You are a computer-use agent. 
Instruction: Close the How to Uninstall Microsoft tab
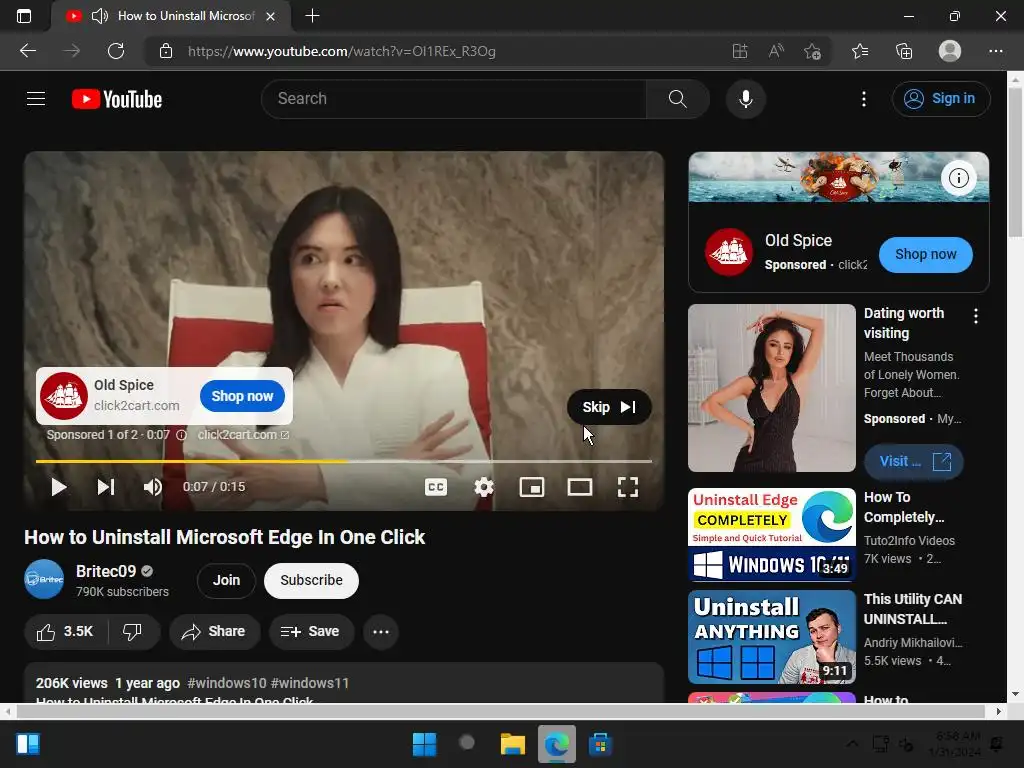click(270, 16)
